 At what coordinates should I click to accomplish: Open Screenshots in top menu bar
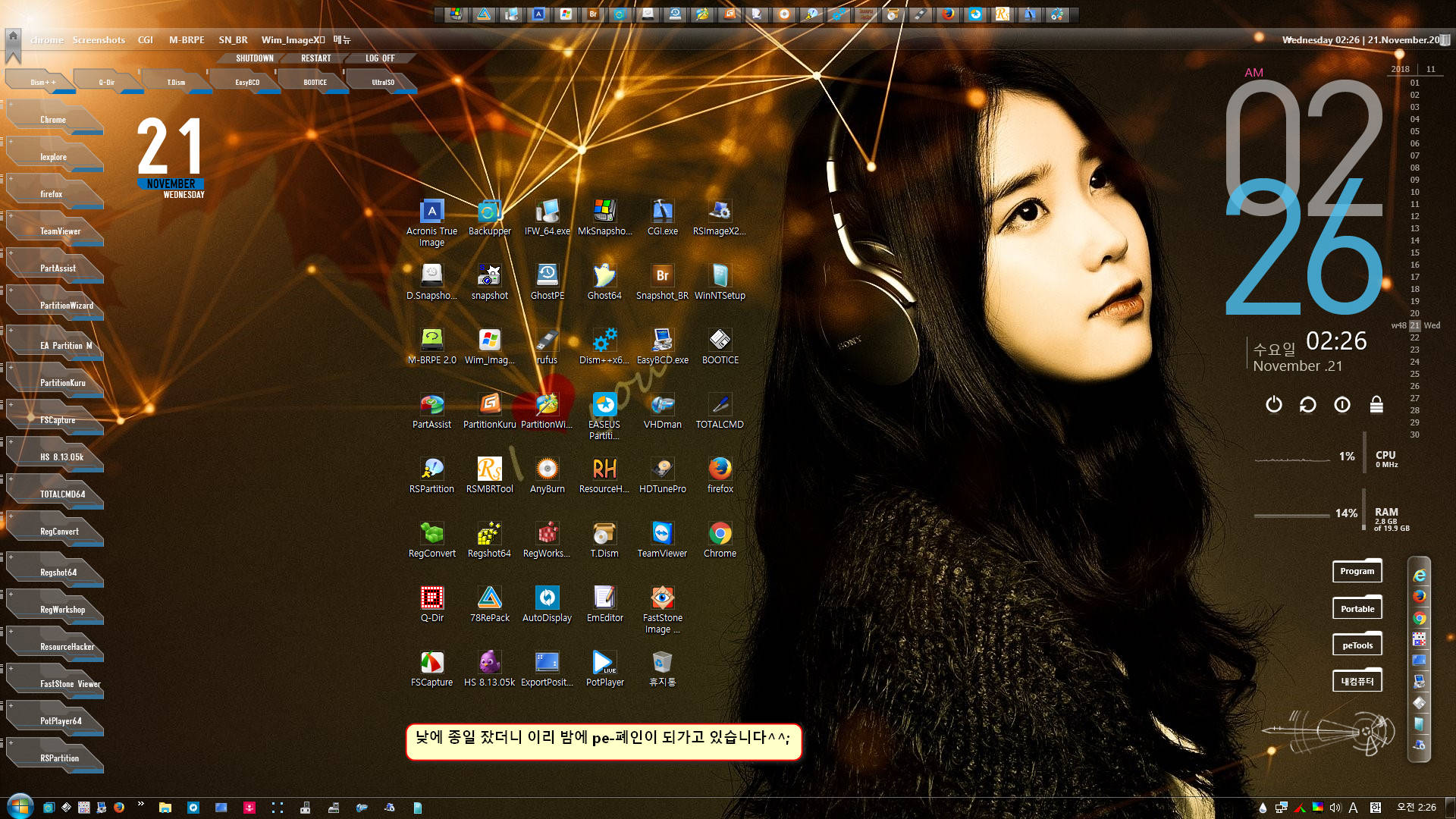[x=99, y=39]
